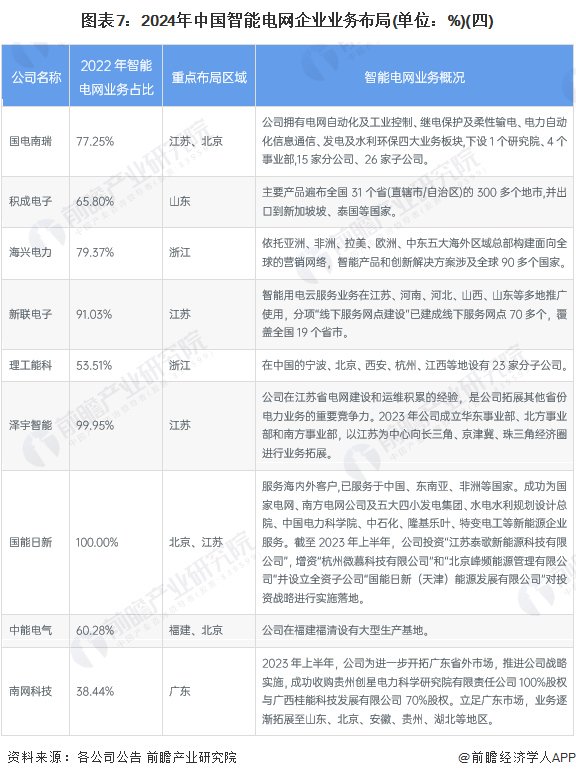576x778 pixels.
Task: Click the 南网科技 company name
Action: pos(30,692)
